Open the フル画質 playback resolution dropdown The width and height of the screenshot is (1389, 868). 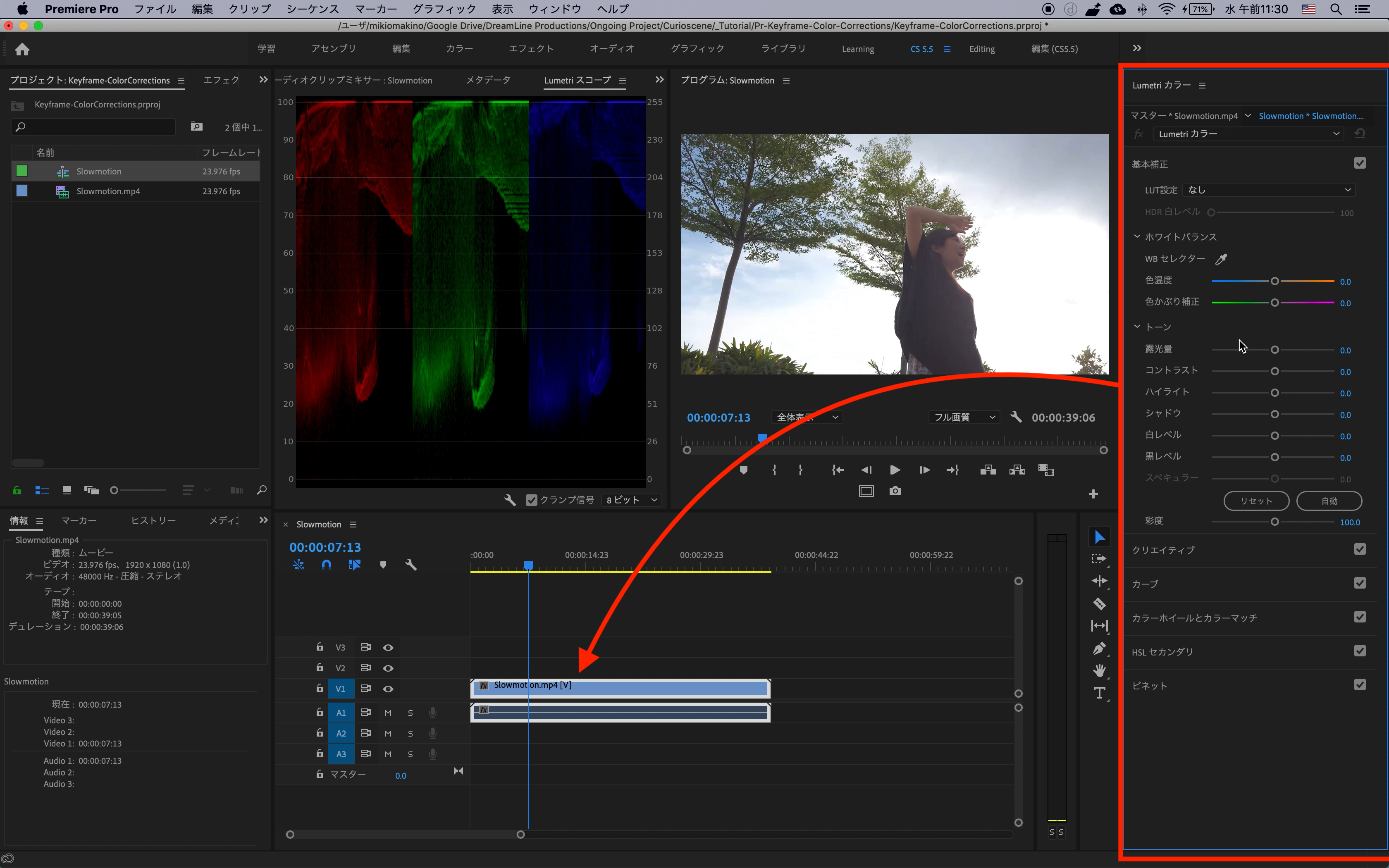click(964, 417)
